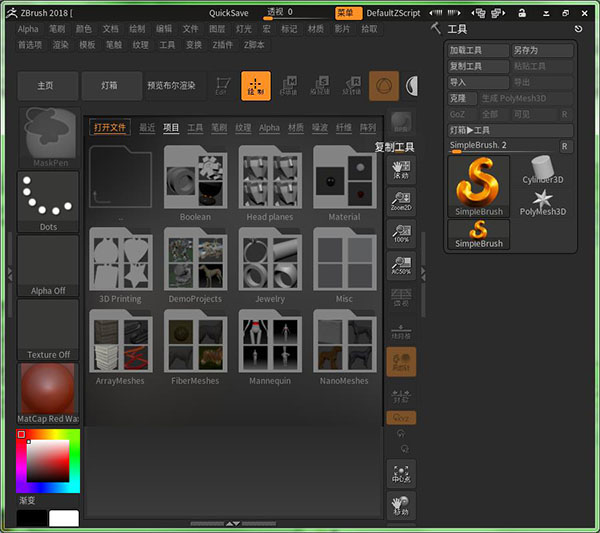Open the MaskPen brush thumbnail
The width and height of the screenshot is (600, 533).
49,138
